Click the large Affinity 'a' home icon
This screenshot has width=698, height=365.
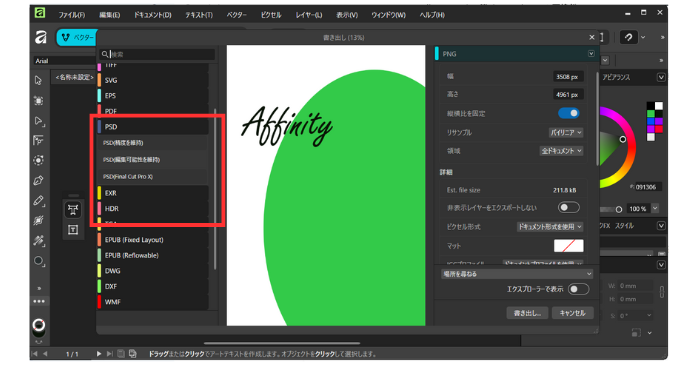pyautogui.click(x=41, y=37)
